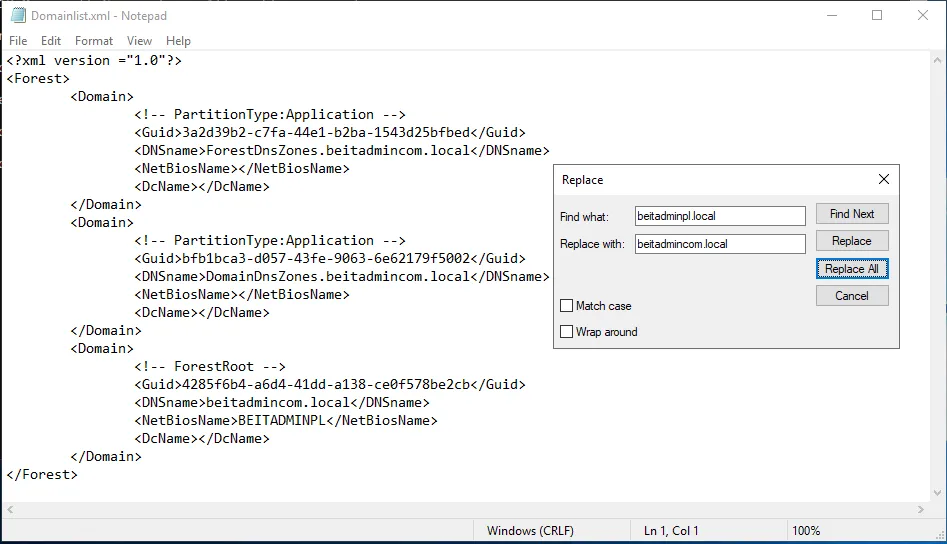Open the Edit menu
The image size is (947, 544).
click(51, 41)
